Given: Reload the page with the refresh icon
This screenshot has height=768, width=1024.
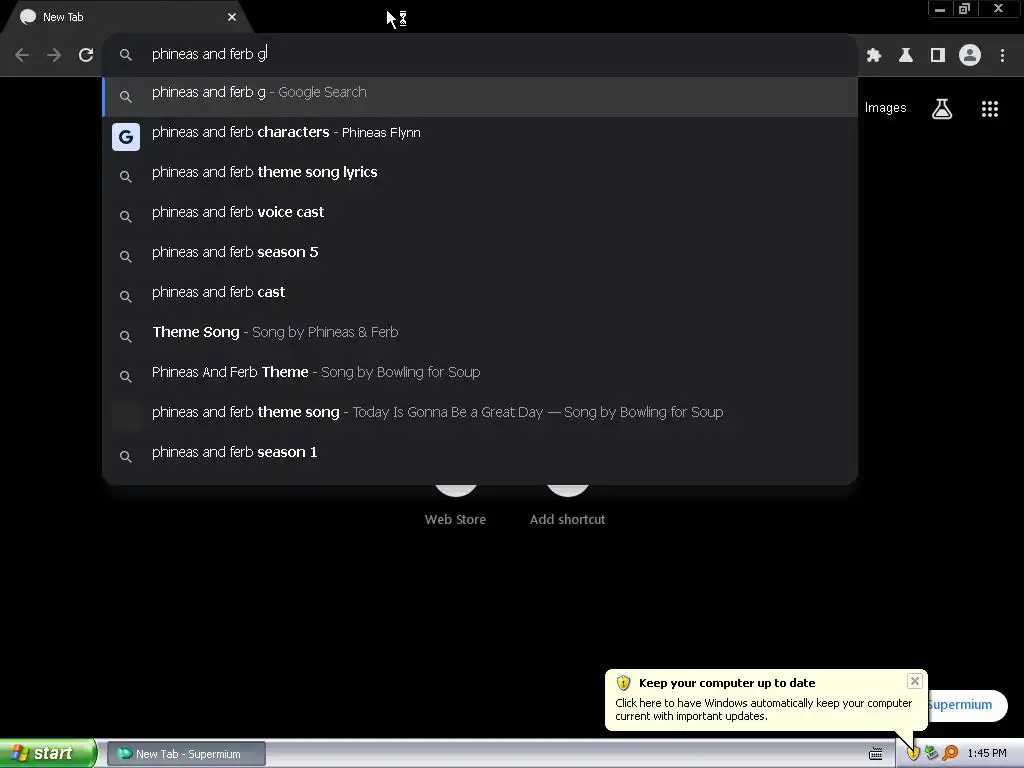Looking at the screenshot, I should click(x=86, y=55).
